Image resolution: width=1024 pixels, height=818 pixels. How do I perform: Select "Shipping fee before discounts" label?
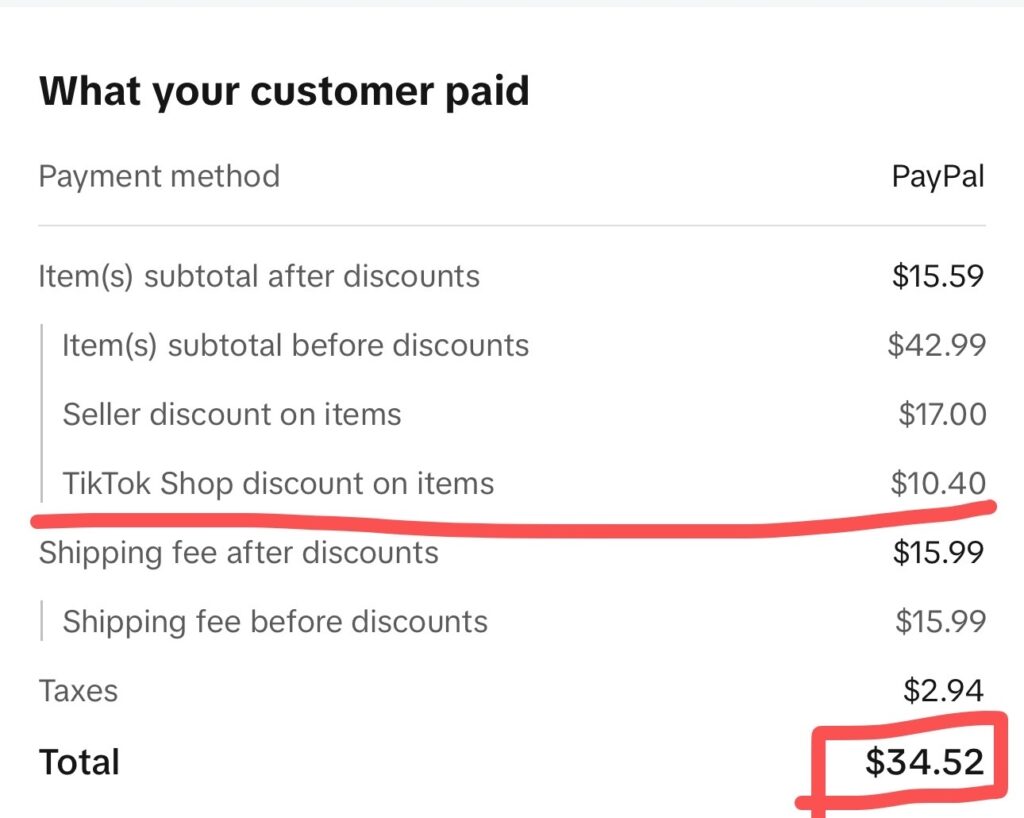point(275,622)
